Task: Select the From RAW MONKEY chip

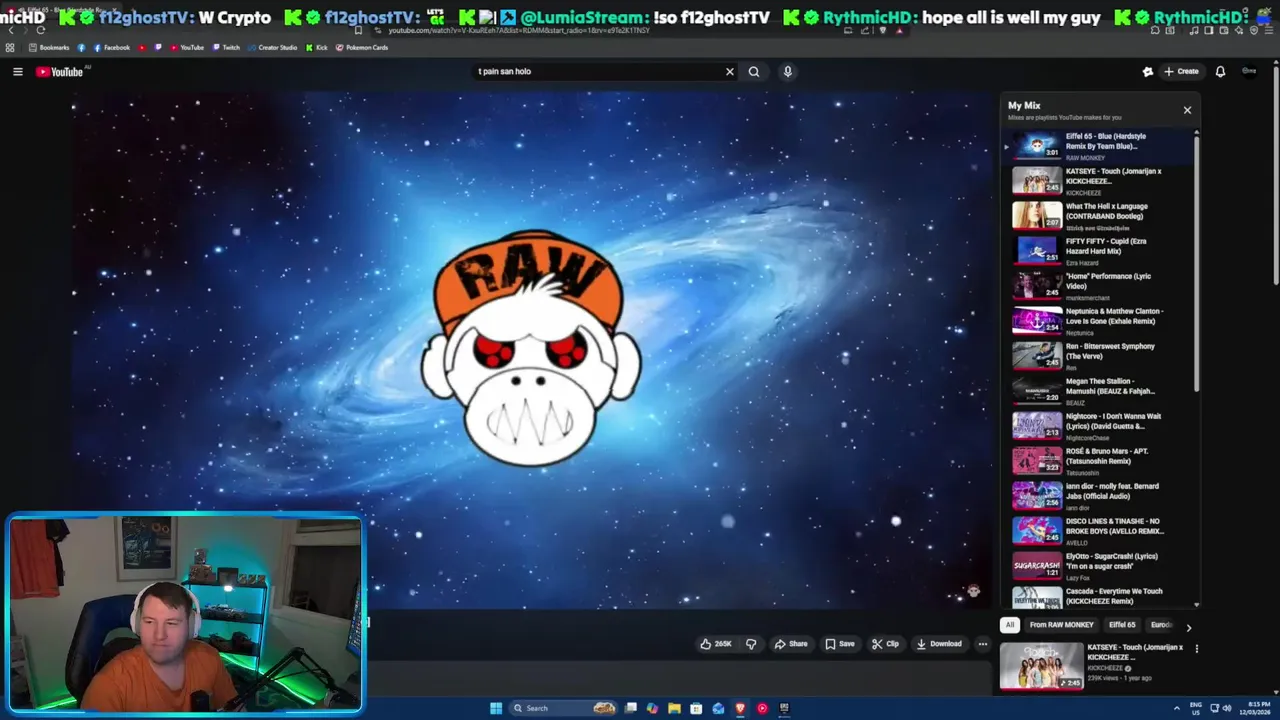Action: tap(1061, 625)
